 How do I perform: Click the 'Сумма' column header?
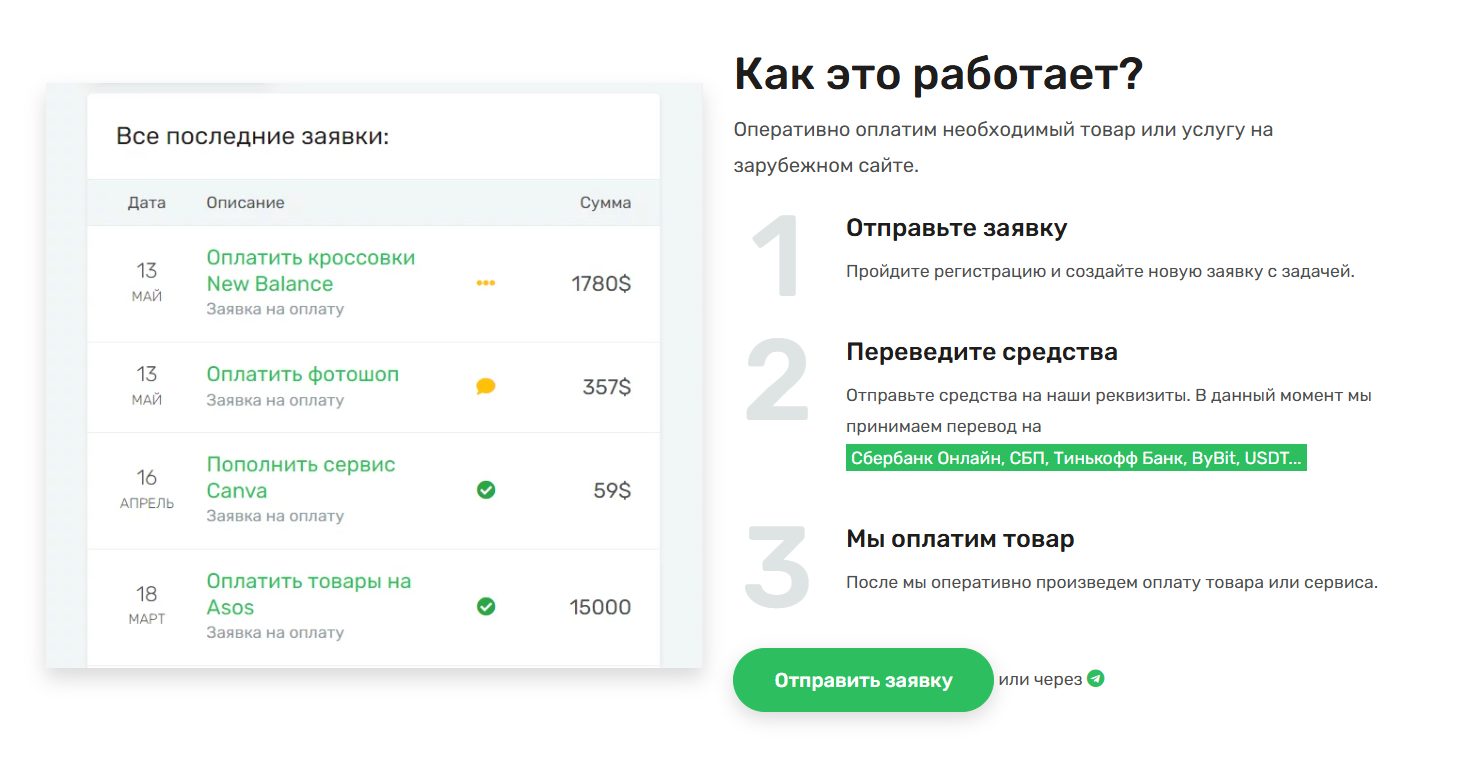coord(605,203)
